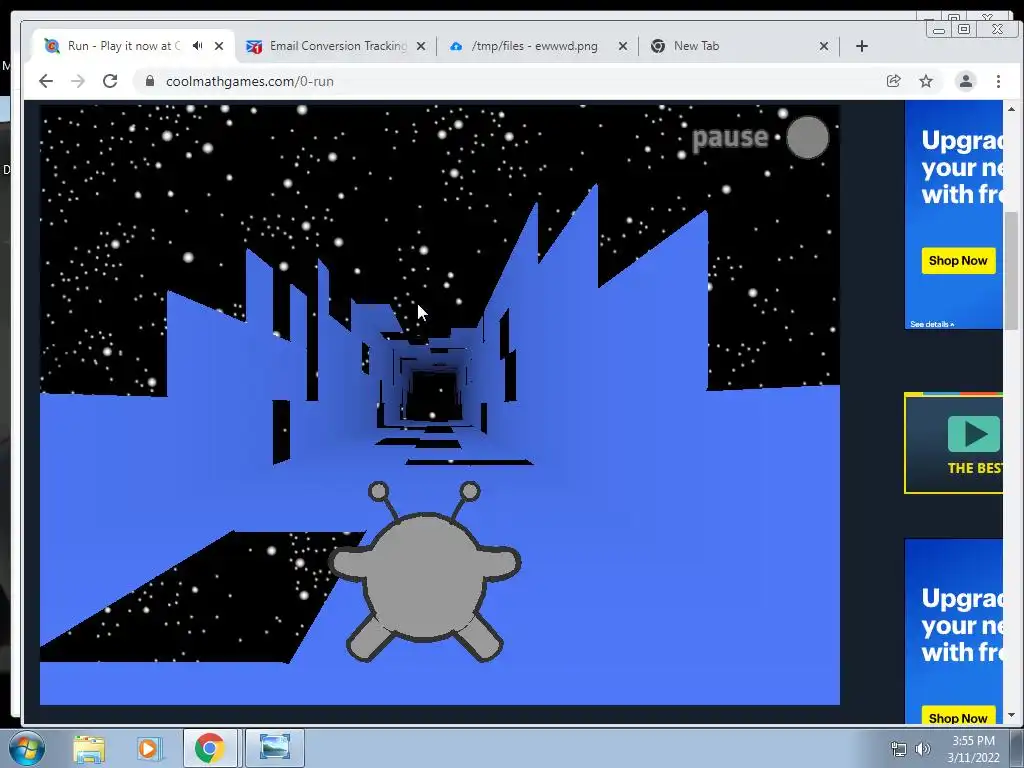This screenshot has height=768, width=1024.
Task: Reload the coolmathgames page
Action: [110, 81]
